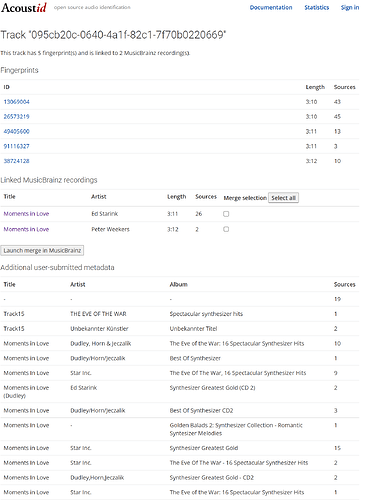Click the Additional user-submitted metadata heading
This screenshot has height=500, width=365.
pyautogui.click(x=57, y=267)
